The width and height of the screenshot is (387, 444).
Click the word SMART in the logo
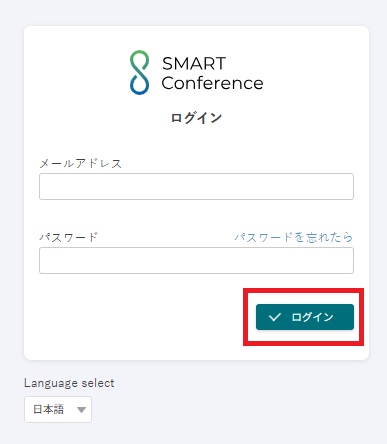[194, 63]
